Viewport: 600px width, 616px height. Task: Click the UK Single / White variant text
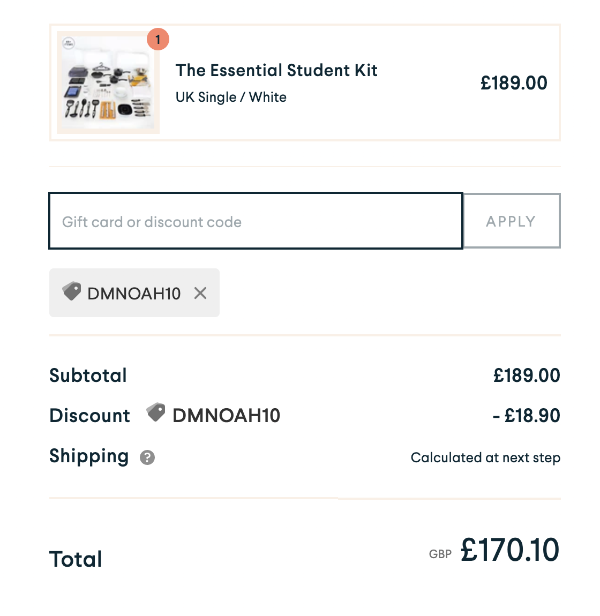click(231, 97)
